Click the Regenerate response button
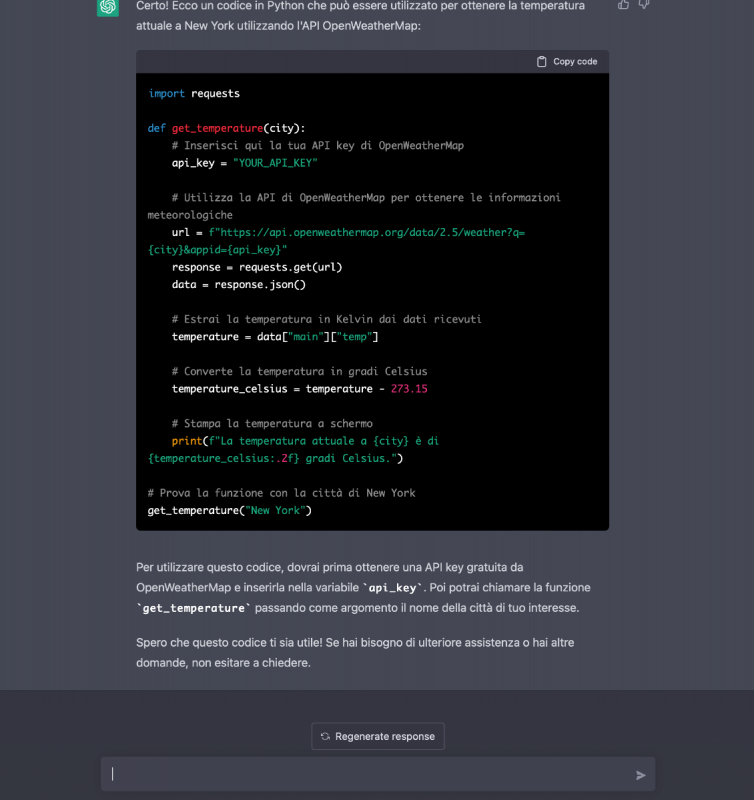The height and width of the screenshot is (800, 754). pos(378,736)
